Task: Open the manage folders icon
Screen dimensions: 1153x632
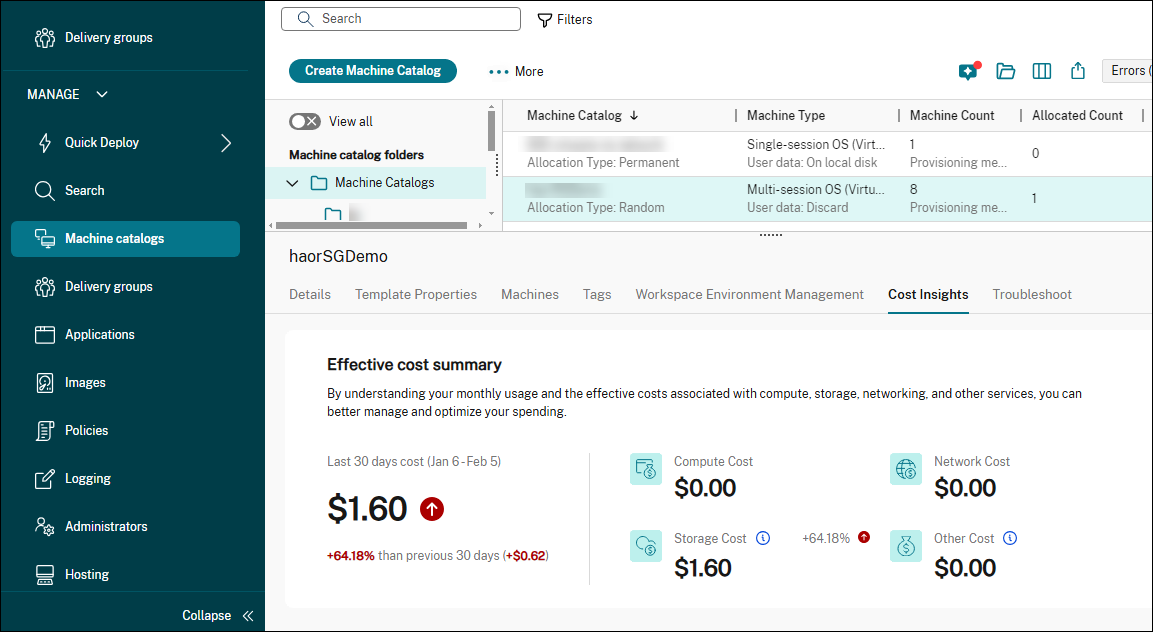Action: (x=1005, y=71)
